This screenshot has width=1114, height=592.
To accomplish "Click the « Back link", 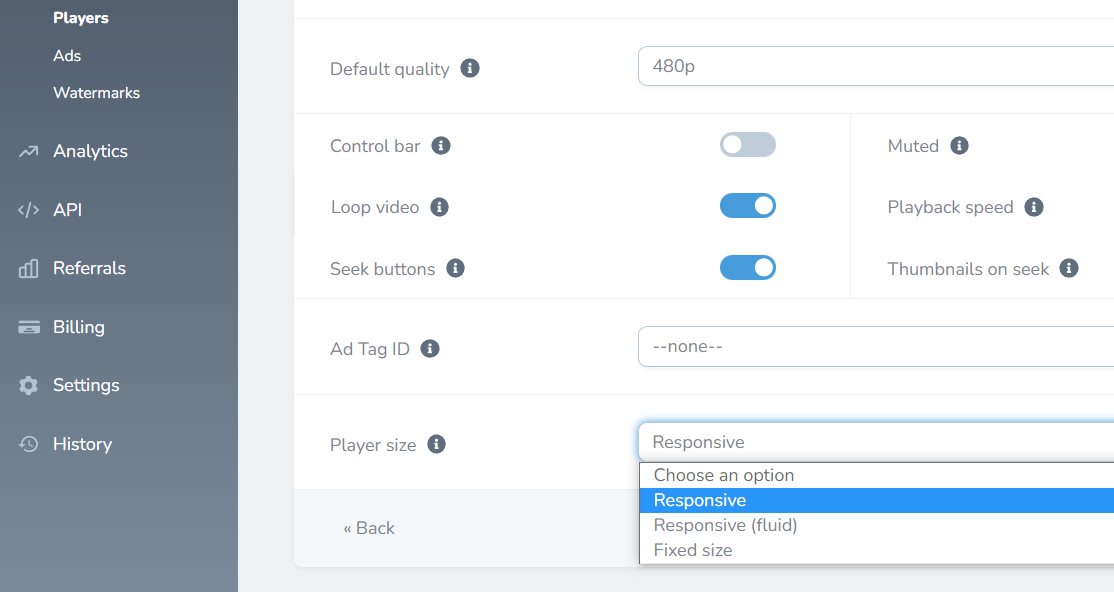I will tap(369, 528).
